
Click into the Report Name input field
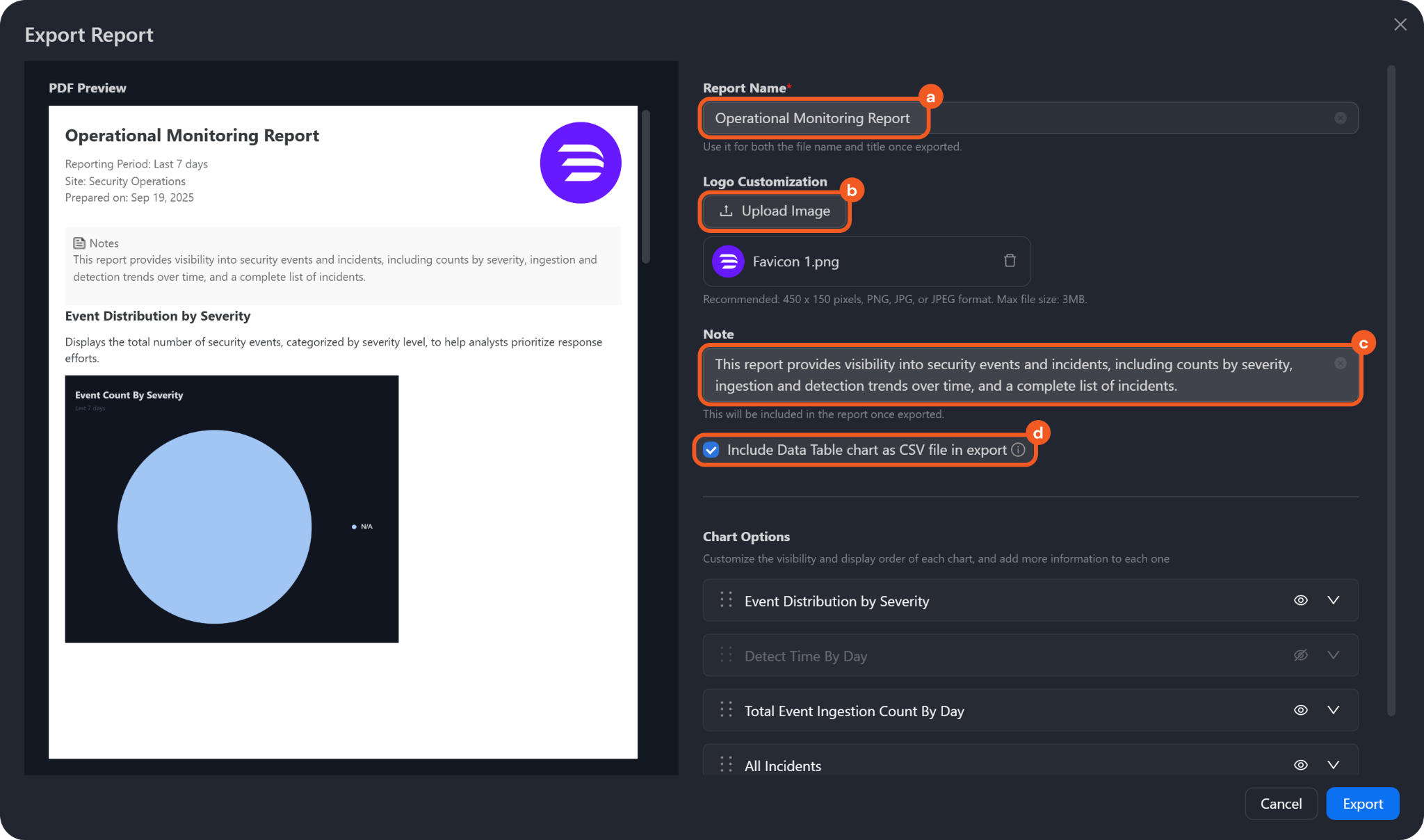tap(1043, 118)
